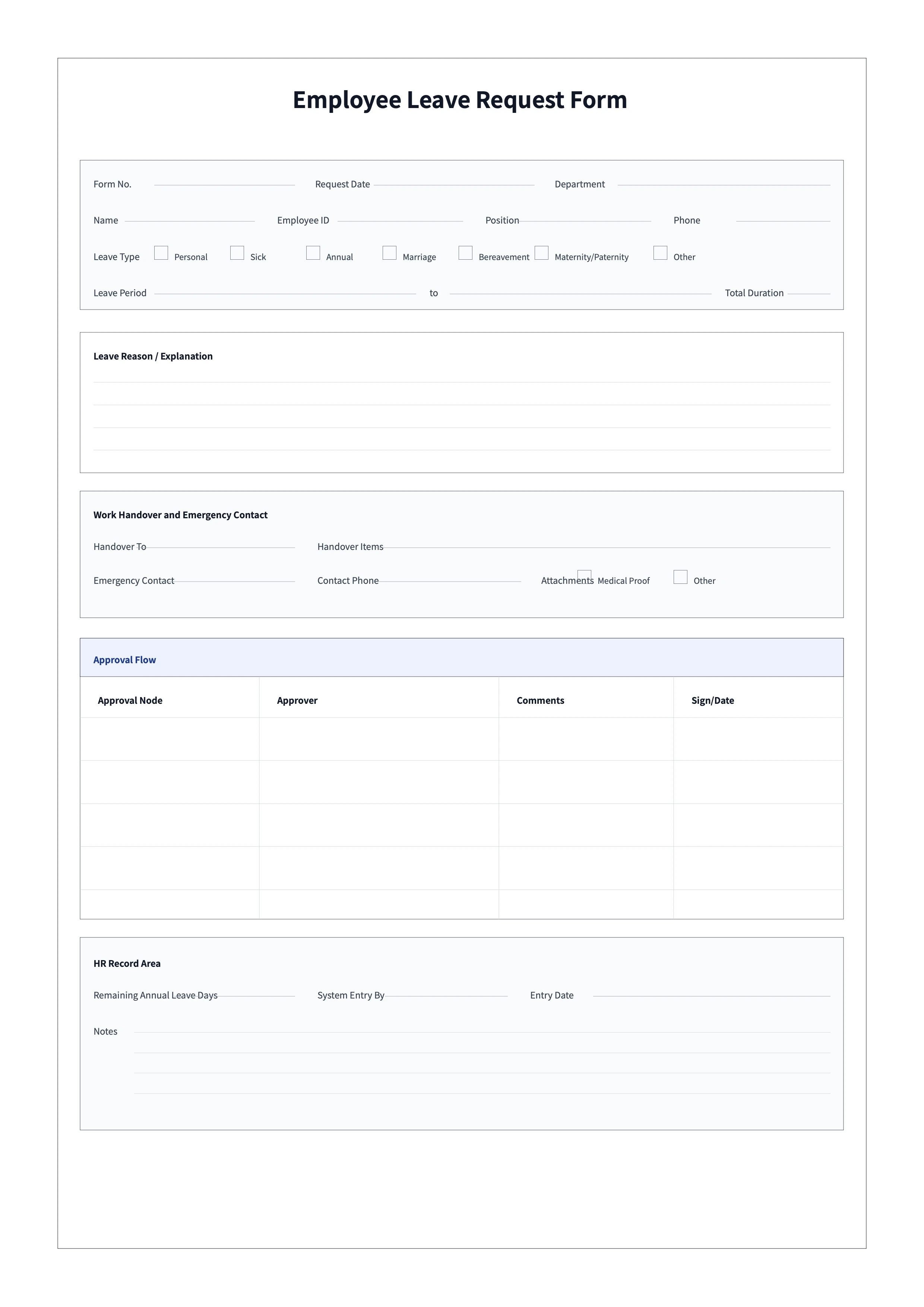The image size is (924, 1307).
Task: Check the Sick leave type box
Action: 237,253
